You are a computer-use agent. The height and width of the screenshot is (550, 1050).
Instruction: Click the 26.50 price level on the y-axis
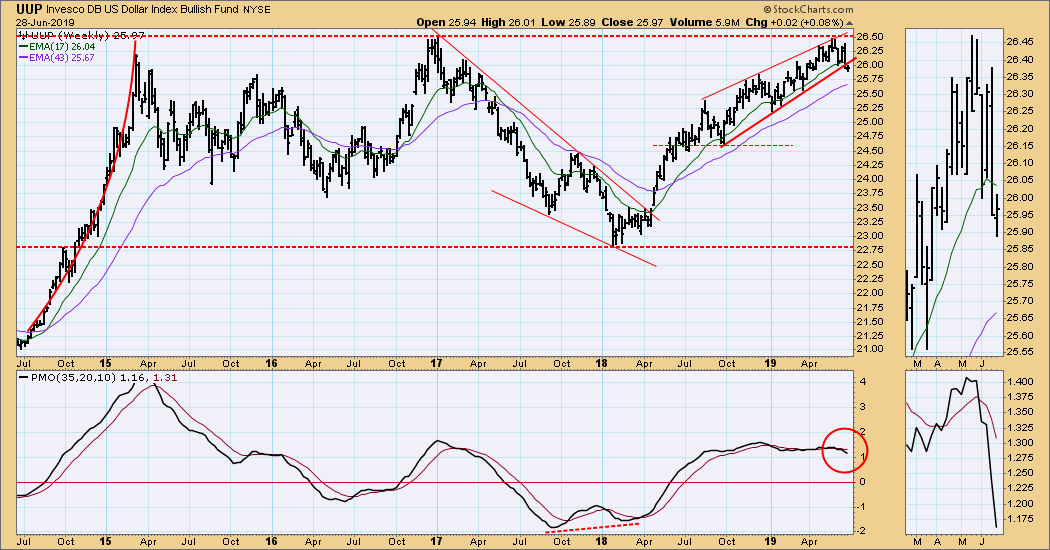click(870, 36)
